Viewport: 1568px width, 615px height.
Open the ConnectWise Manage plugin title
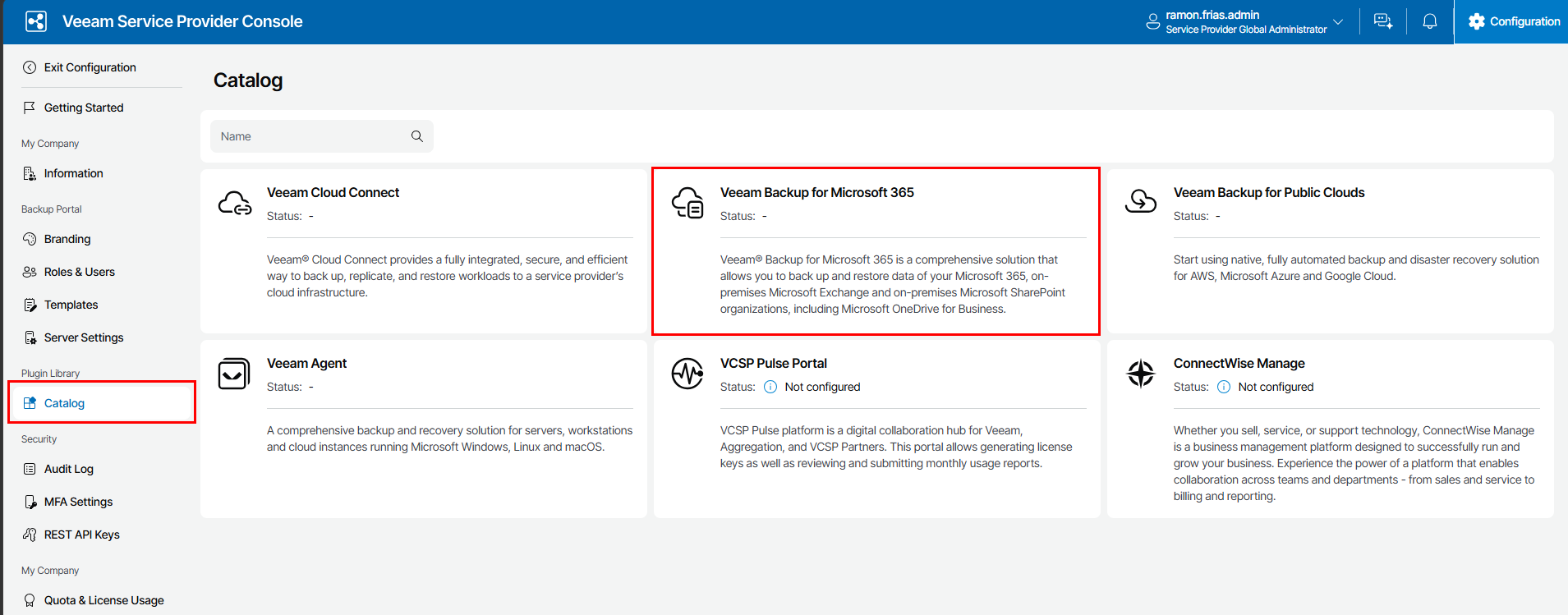tap(1239, 363)
